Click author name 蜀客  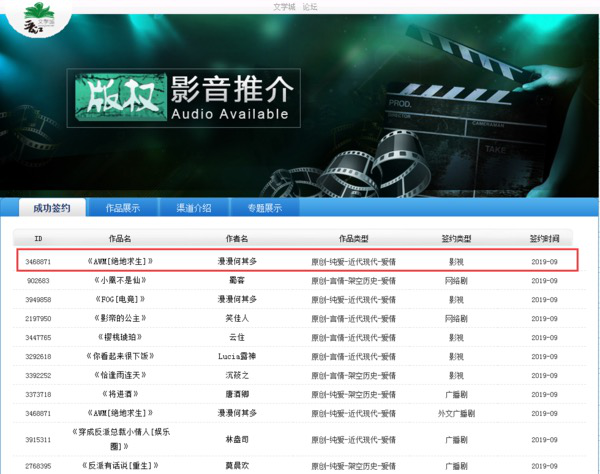coord(237,280)
